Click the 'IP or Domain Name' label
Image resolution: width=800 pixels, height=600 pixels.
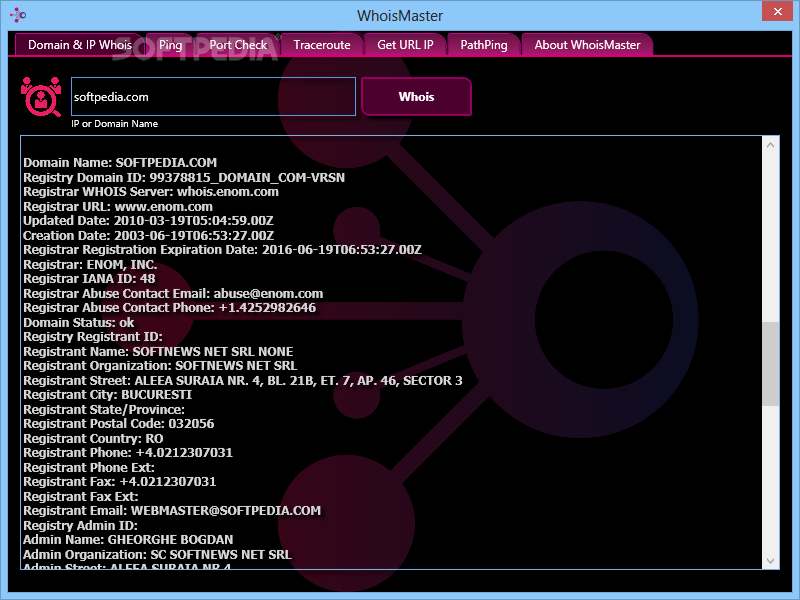pyautogui.click(x=115, y=124)
